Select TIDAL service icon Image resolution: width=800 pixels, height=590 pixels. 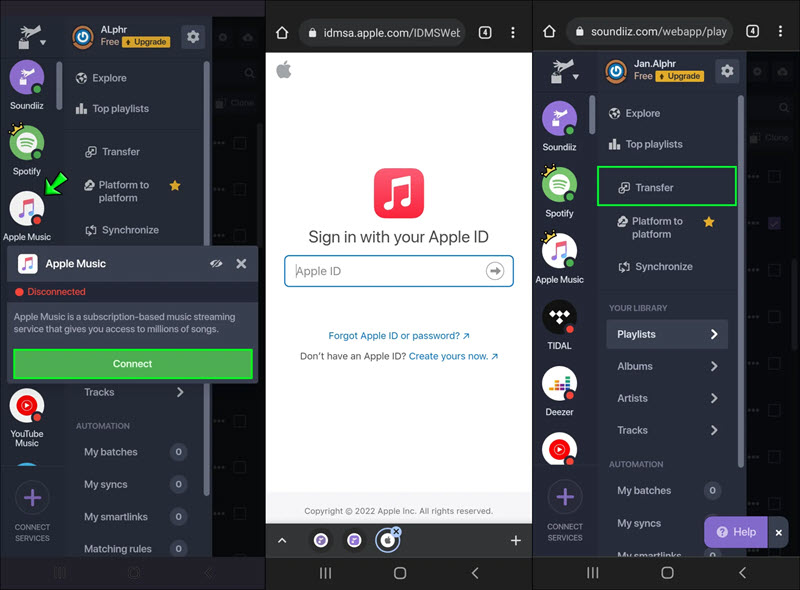[559, 318]
